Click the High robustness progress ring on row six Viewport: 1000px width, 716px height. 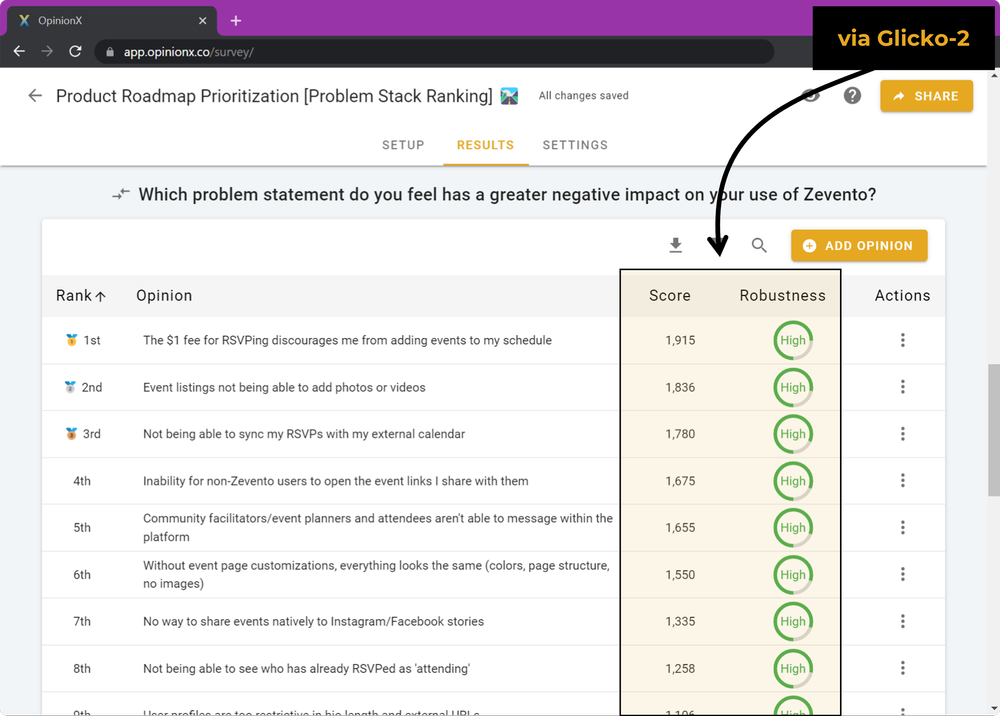793,574
